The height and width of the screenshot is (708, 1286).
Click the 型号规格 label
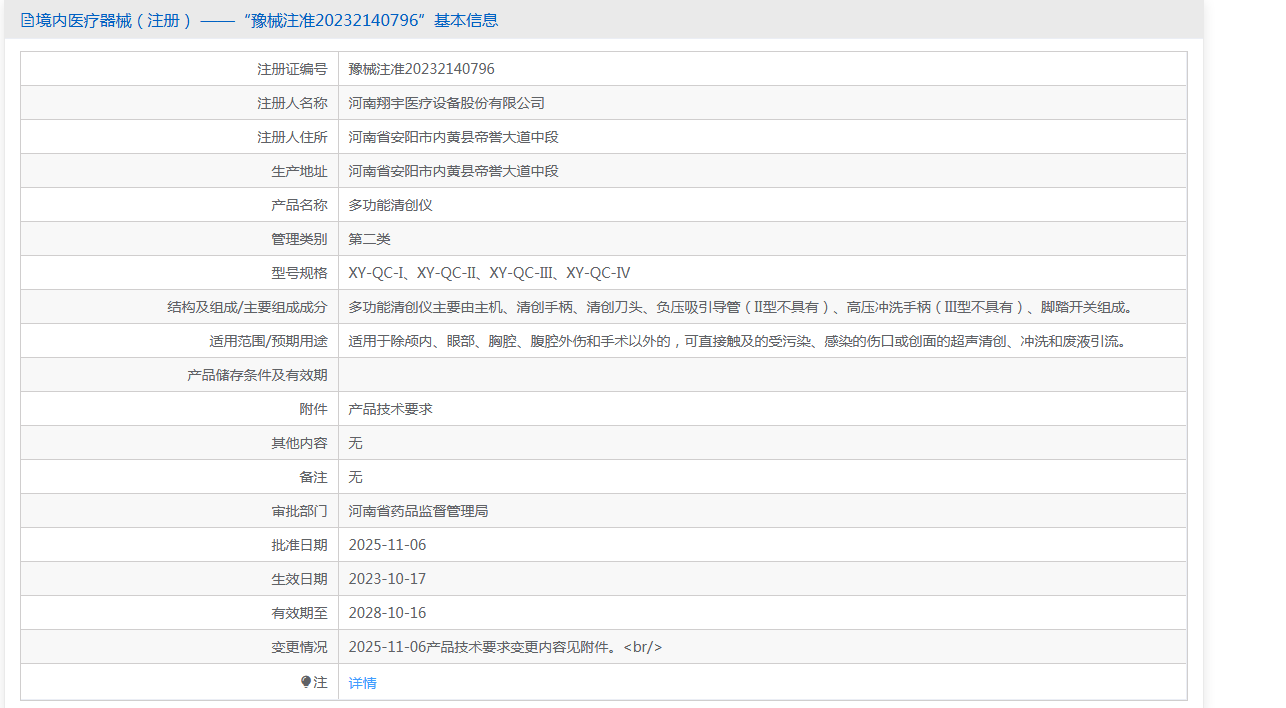(299, 273)
